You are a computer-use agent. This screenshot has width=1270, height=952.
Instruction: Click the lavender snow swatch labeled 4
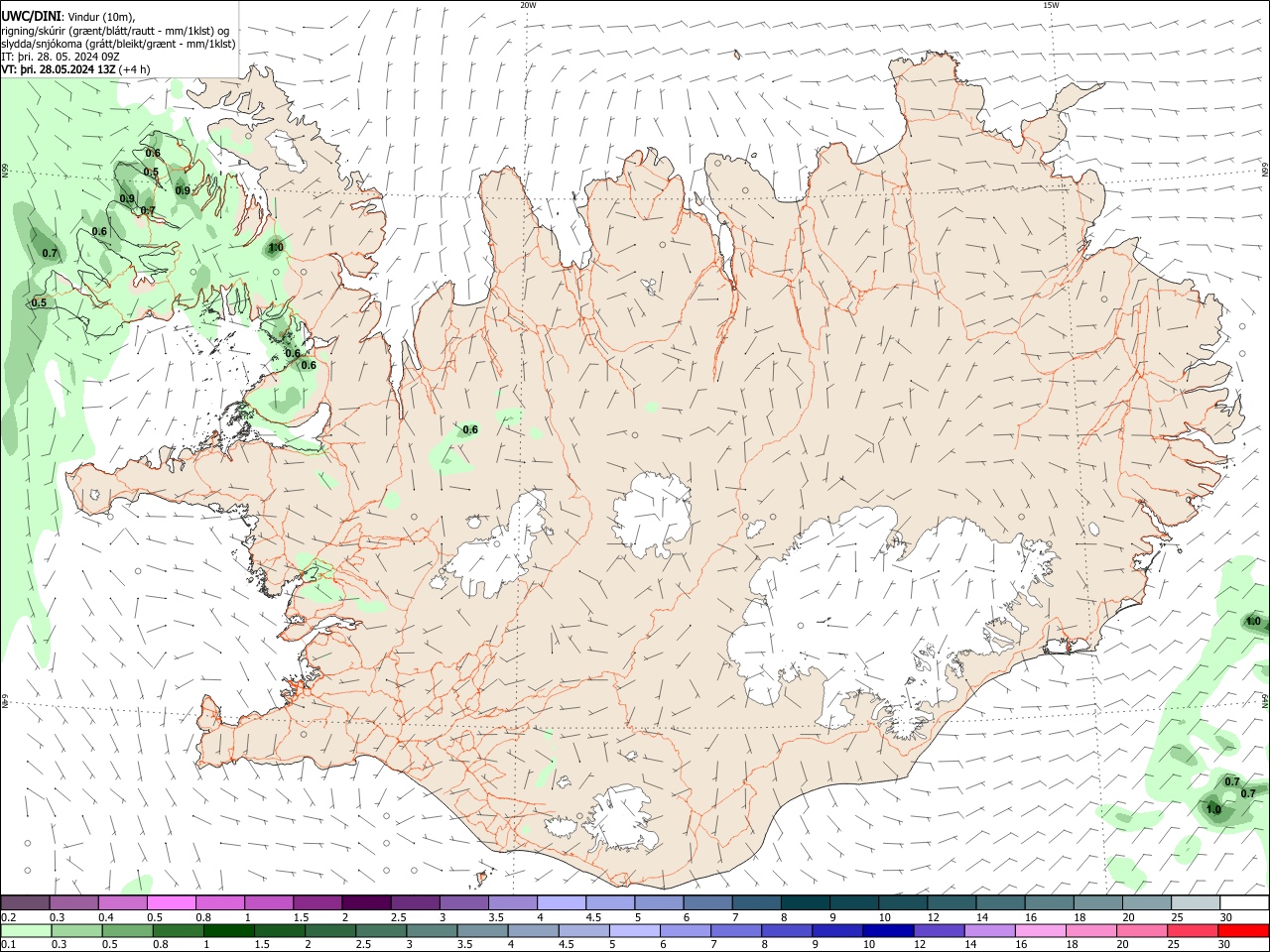tap(561, 903)
